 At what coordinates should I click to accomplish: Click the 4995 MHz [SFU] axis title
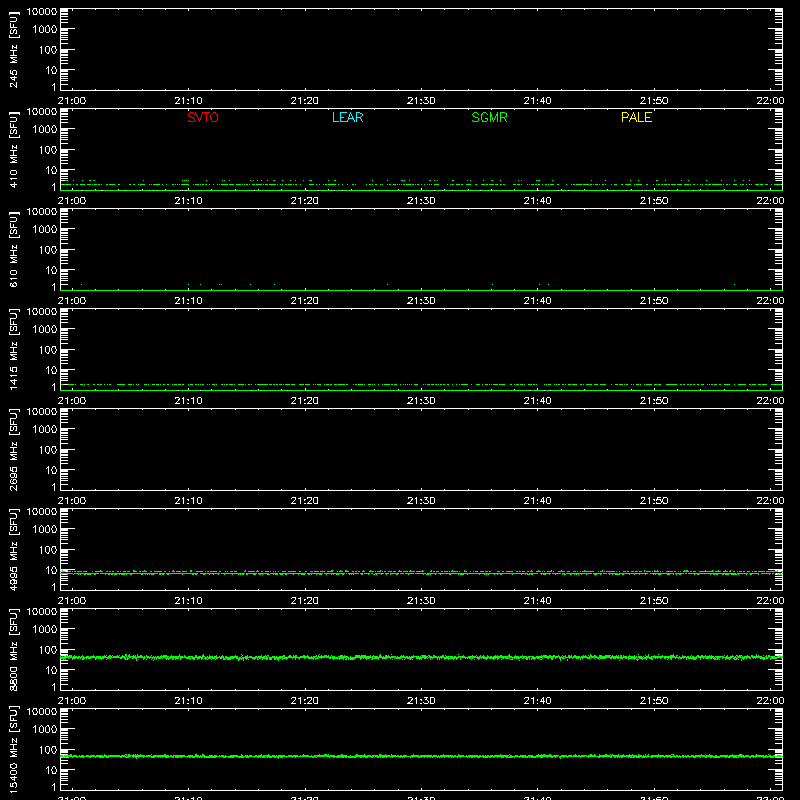point(14,549)
